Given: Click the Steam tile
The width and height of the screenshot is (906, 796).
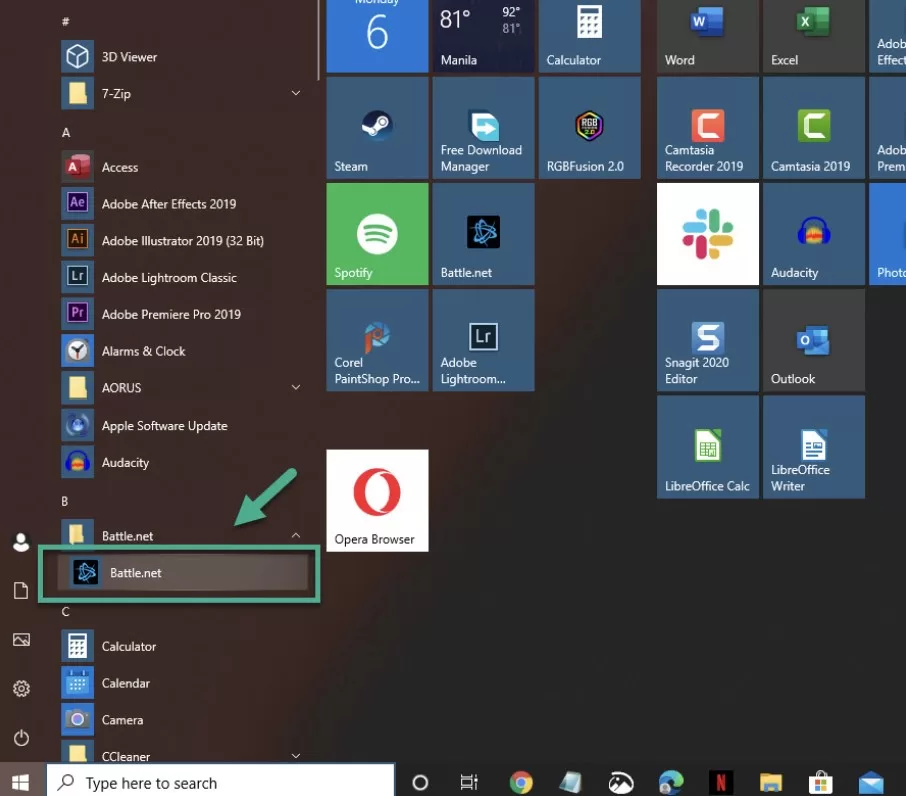Looking at the screenshot, I should click(x=377, y=128).
